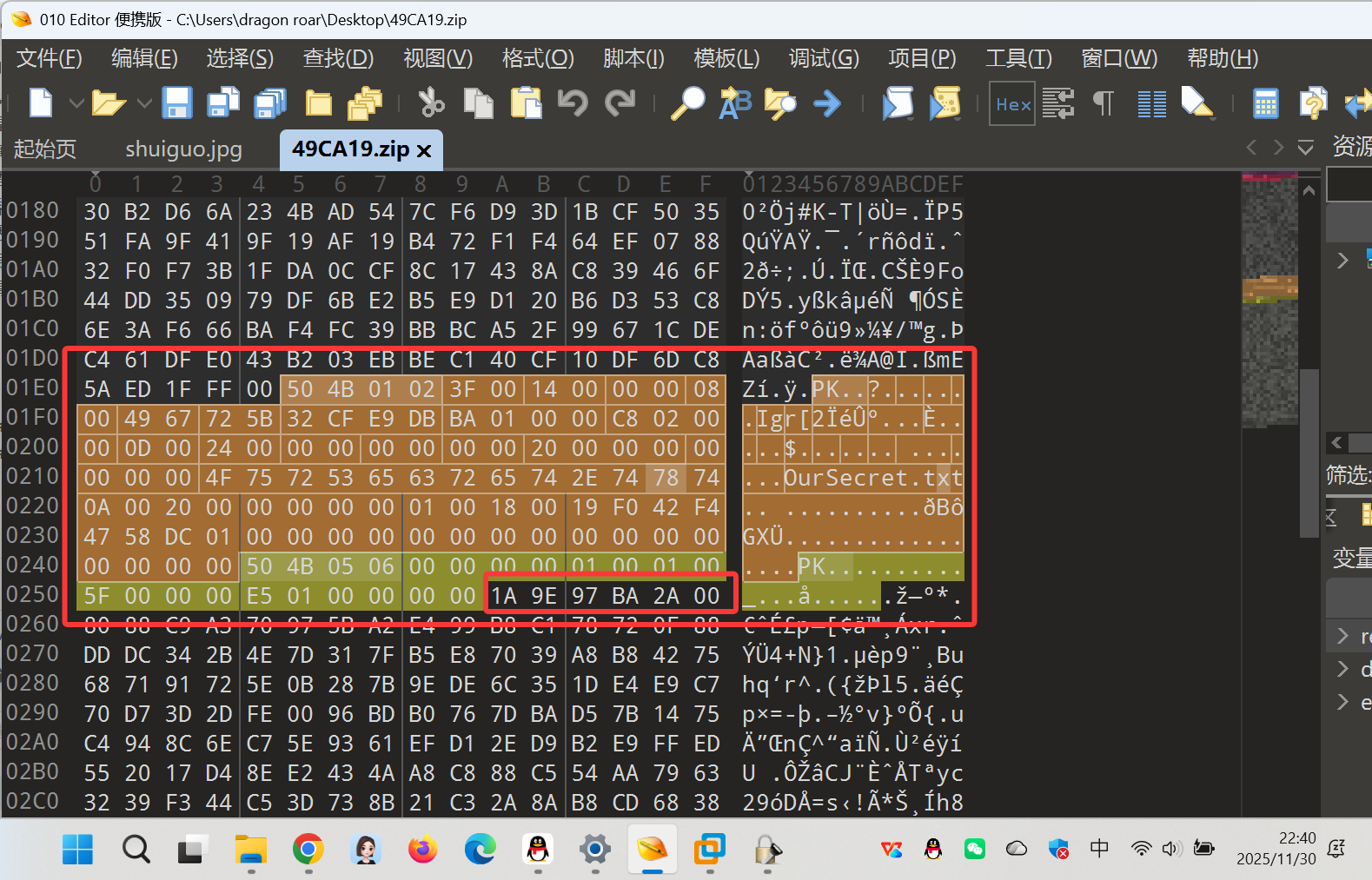Open the recent files dropdown arrow
The height and width of the screenshot is (880, 1372).
coord(144,103)
